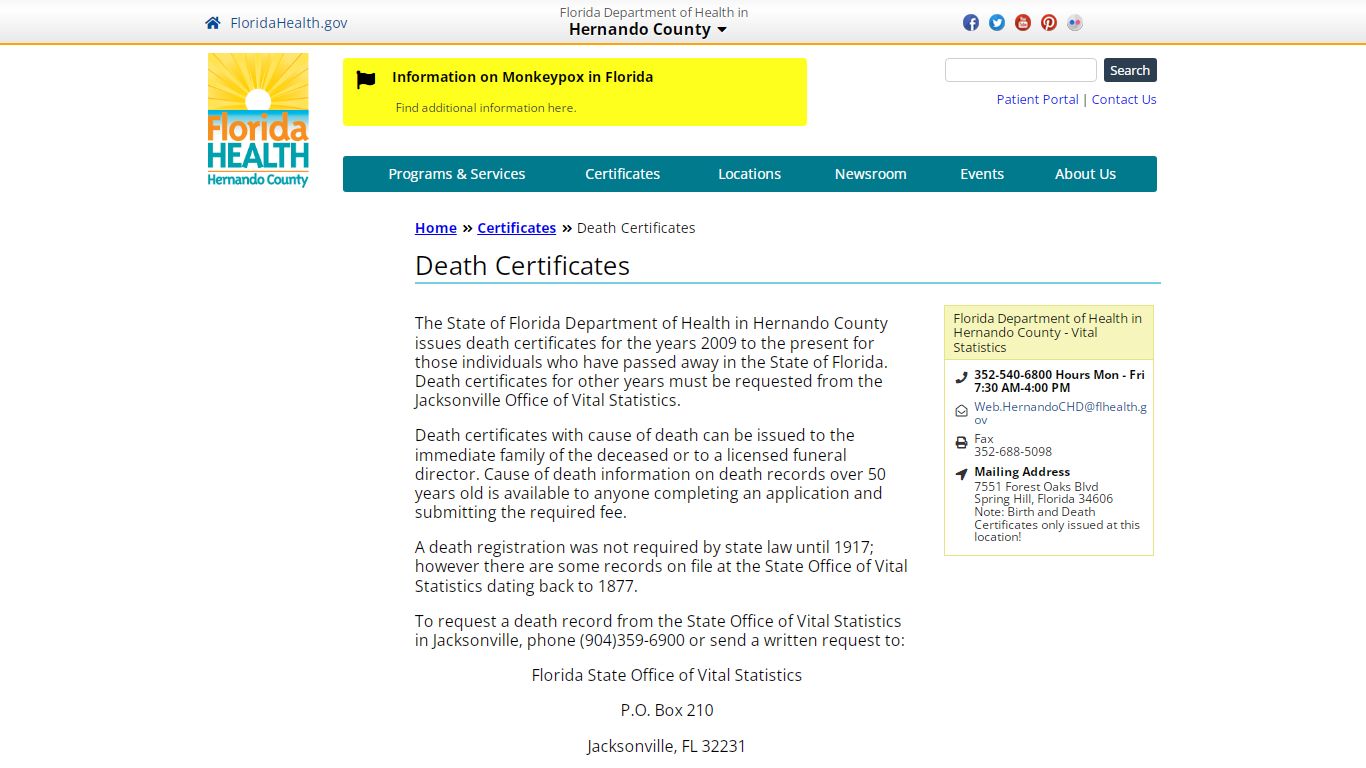Click Information on Monkeypox in Florida heading
This screenshot has height=768, width=1366.
522,77
